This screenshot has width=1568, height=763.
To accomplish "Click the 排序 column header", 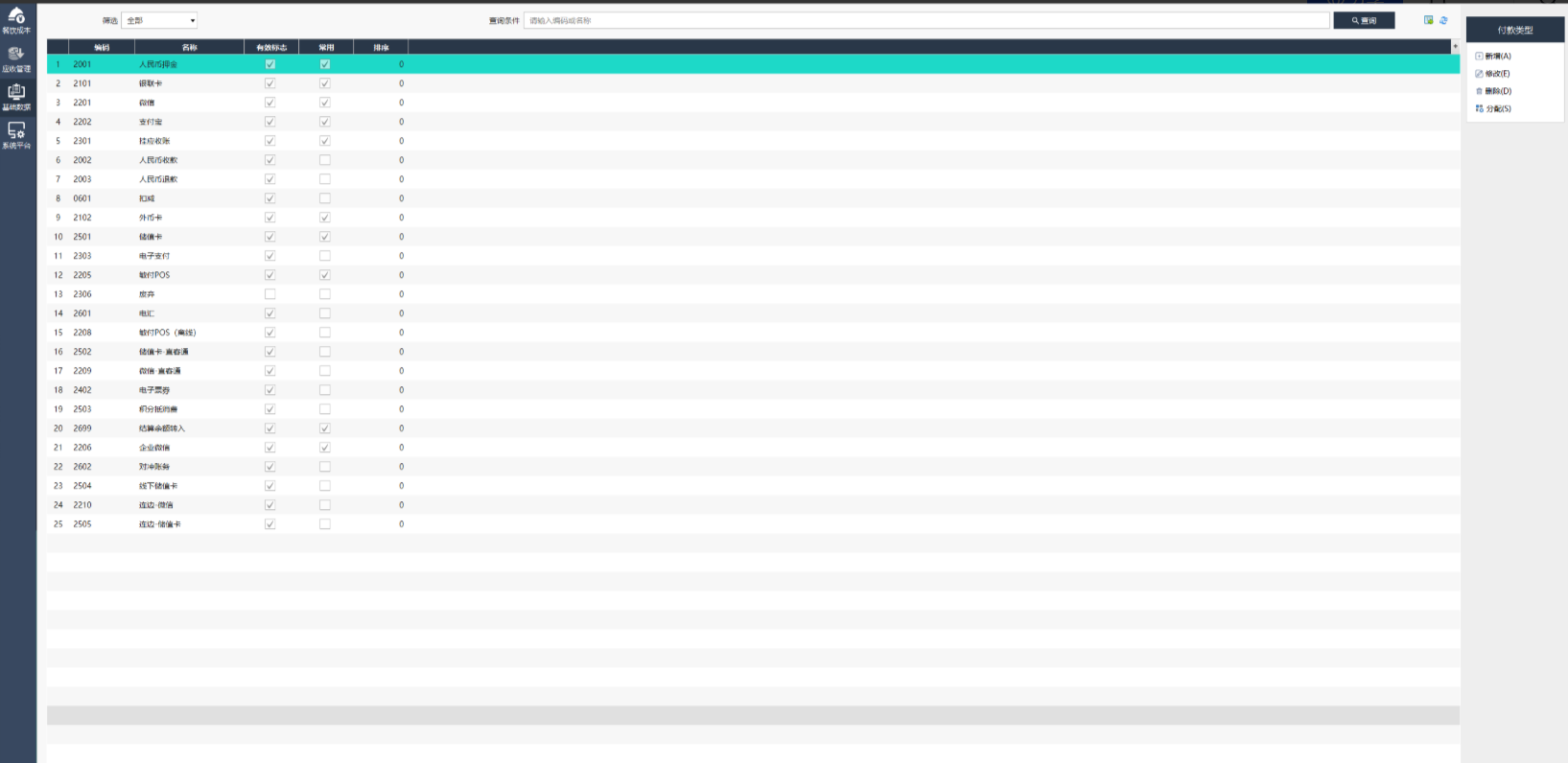I will [381, 47].
